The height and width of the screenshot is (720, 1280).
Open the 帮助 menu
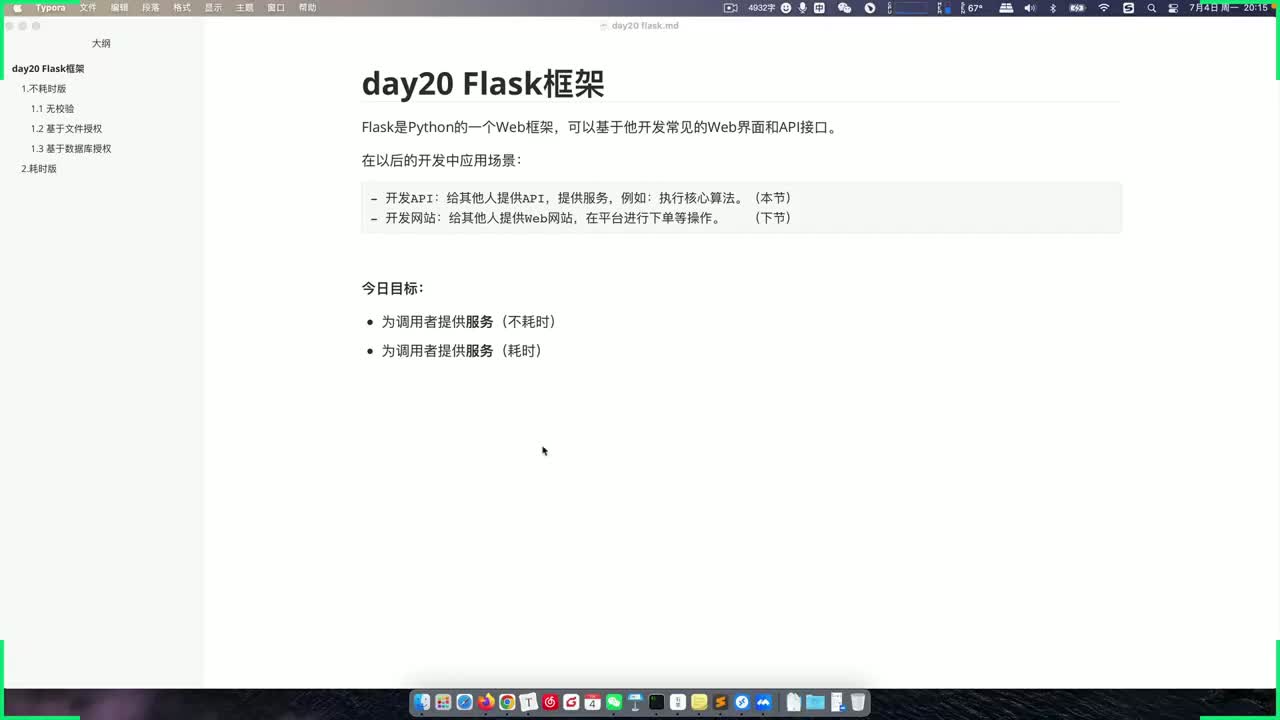pyautogui.click(x=307, y=7)
